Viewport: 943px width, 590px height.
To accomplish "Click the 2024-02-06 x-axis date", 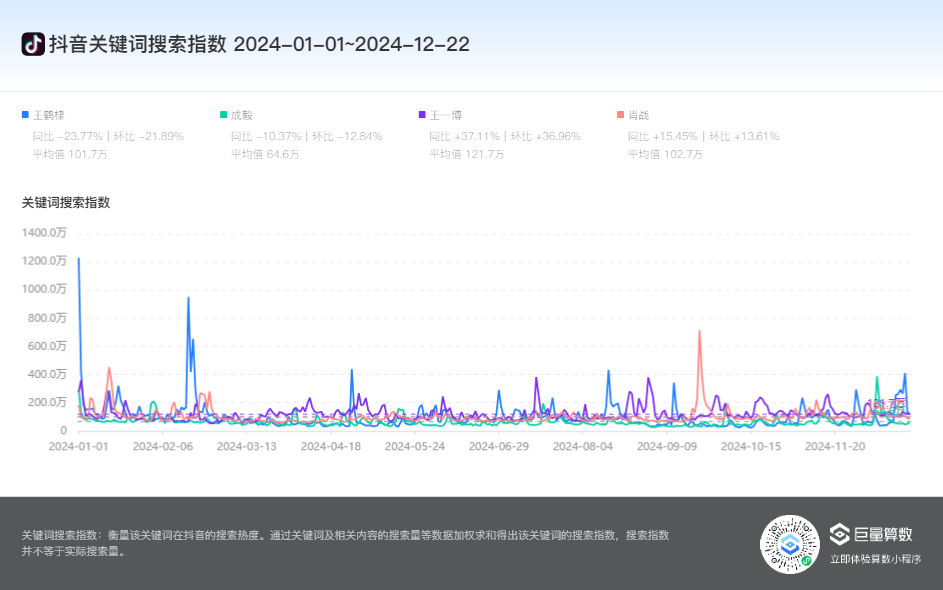I will click(162, 447).
